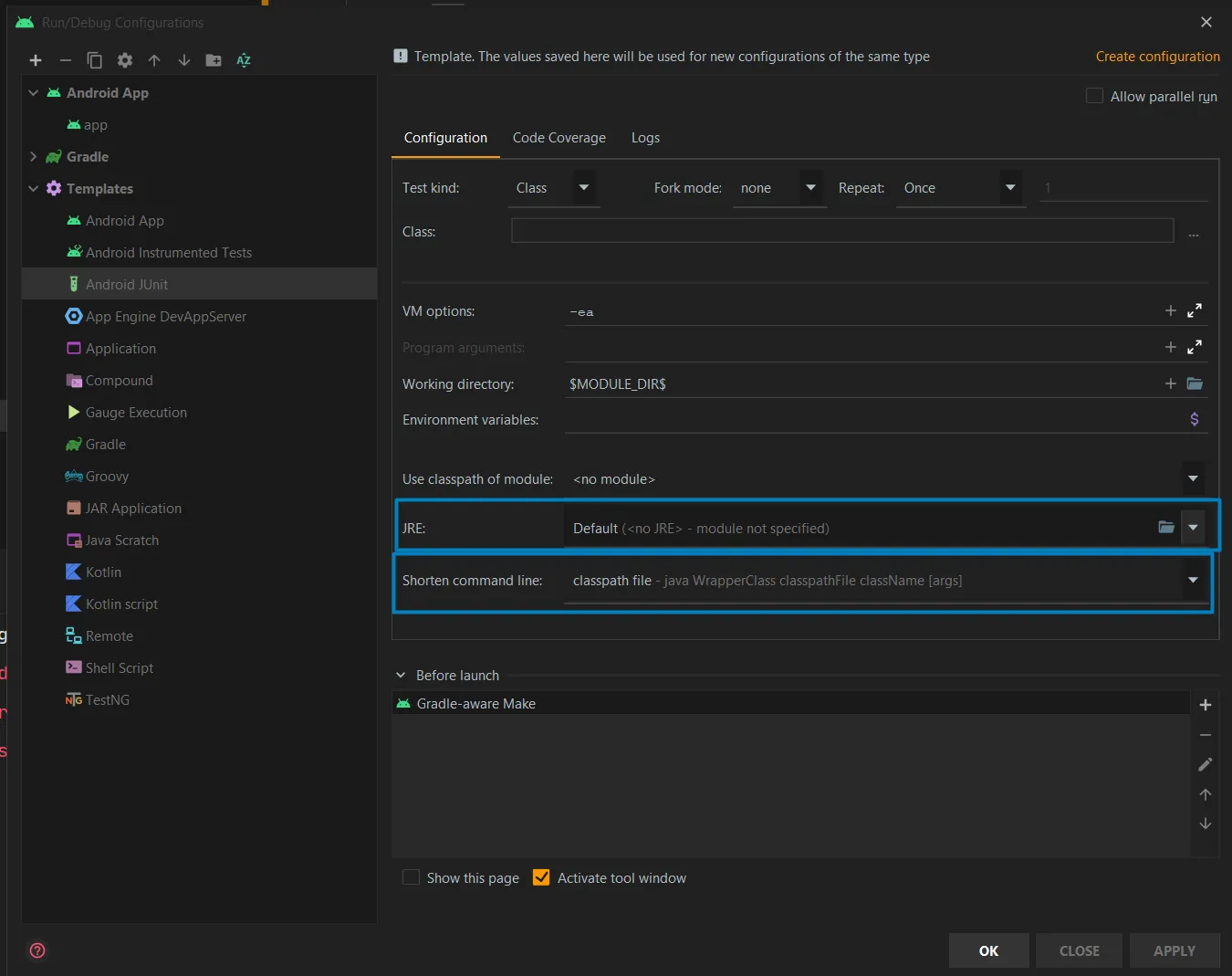This screenshot has height=976, width=1232.
Task: Create new folder in configurations toolbar
Action: (x=214, y=60)
